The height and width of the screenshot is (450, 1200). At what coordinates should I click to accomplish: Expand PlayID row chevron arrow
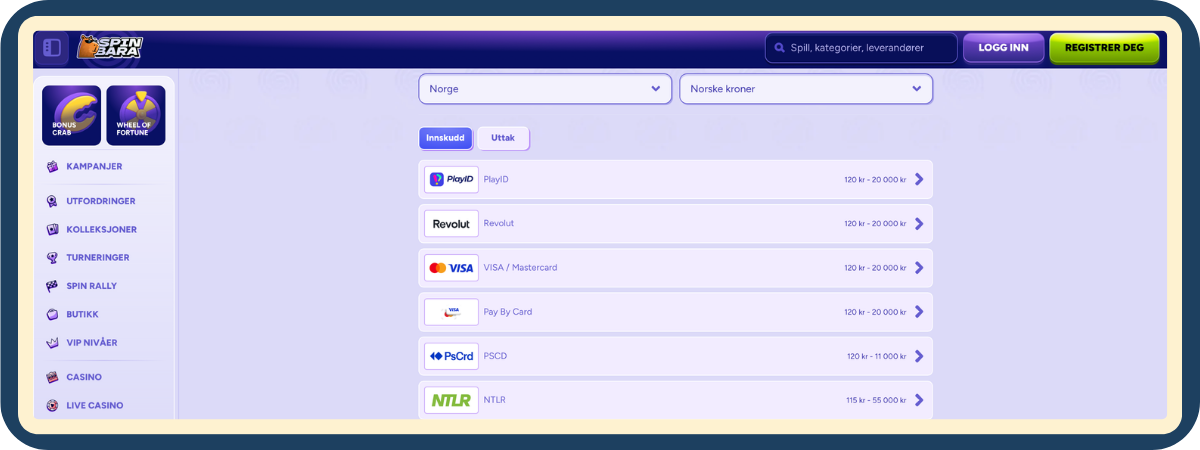[x=919, y=180]
